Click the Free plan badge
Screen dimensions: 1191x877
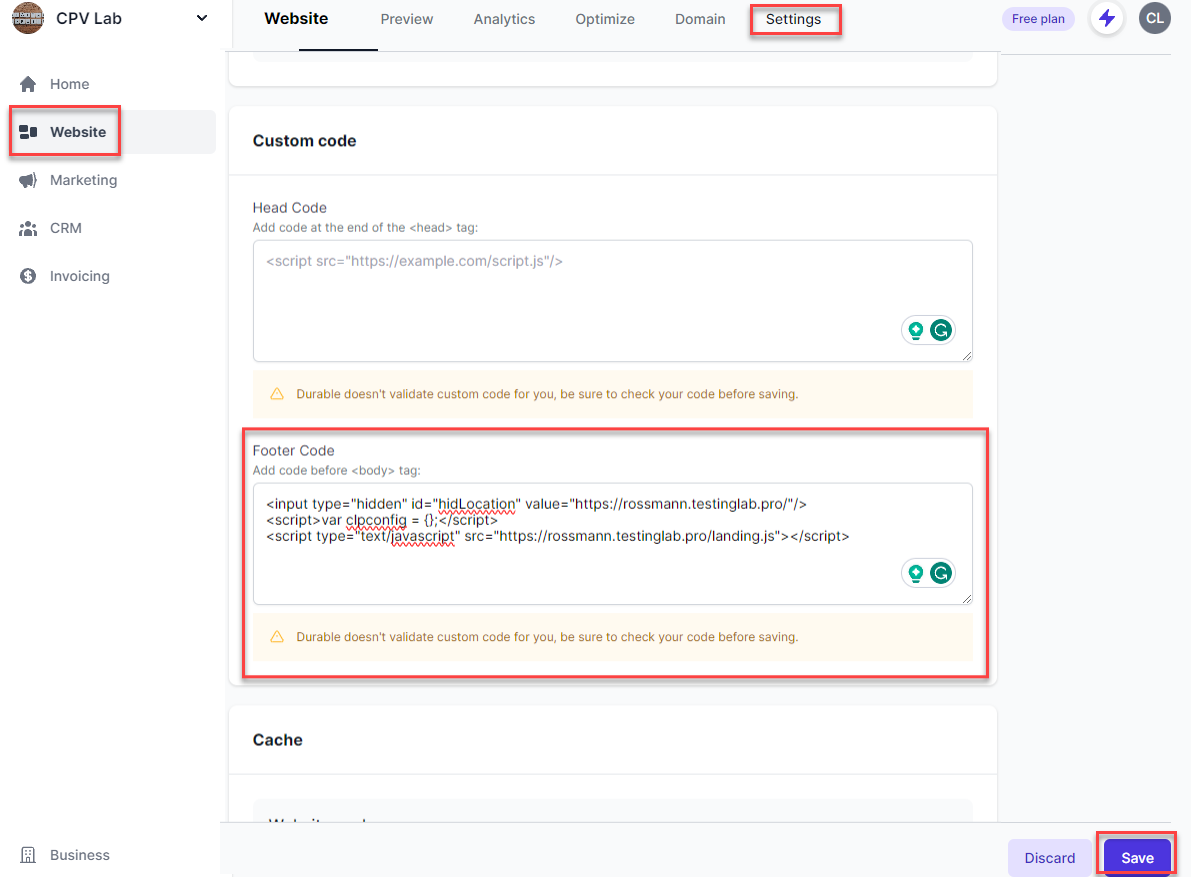point(1038,19)
